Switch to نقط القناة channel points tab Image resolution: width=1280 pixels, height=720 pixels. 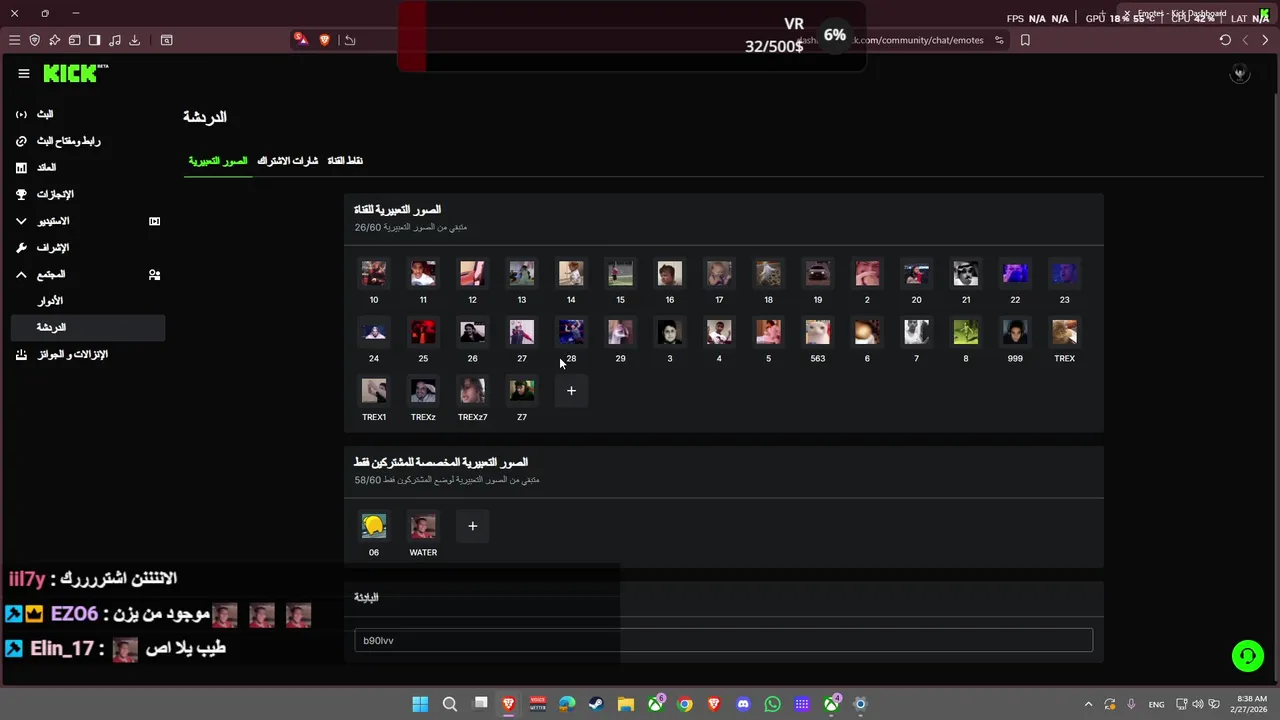coord(345,161)
